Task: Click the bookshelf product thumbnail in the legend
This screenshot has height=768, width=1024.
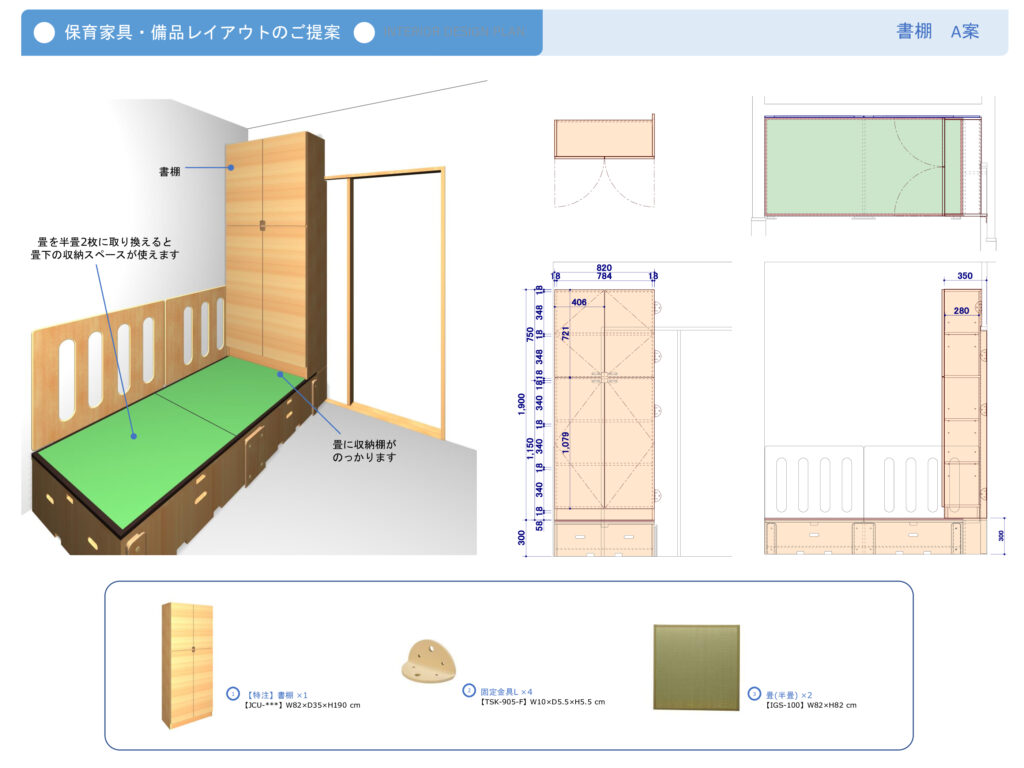Action: click(187, 665)
